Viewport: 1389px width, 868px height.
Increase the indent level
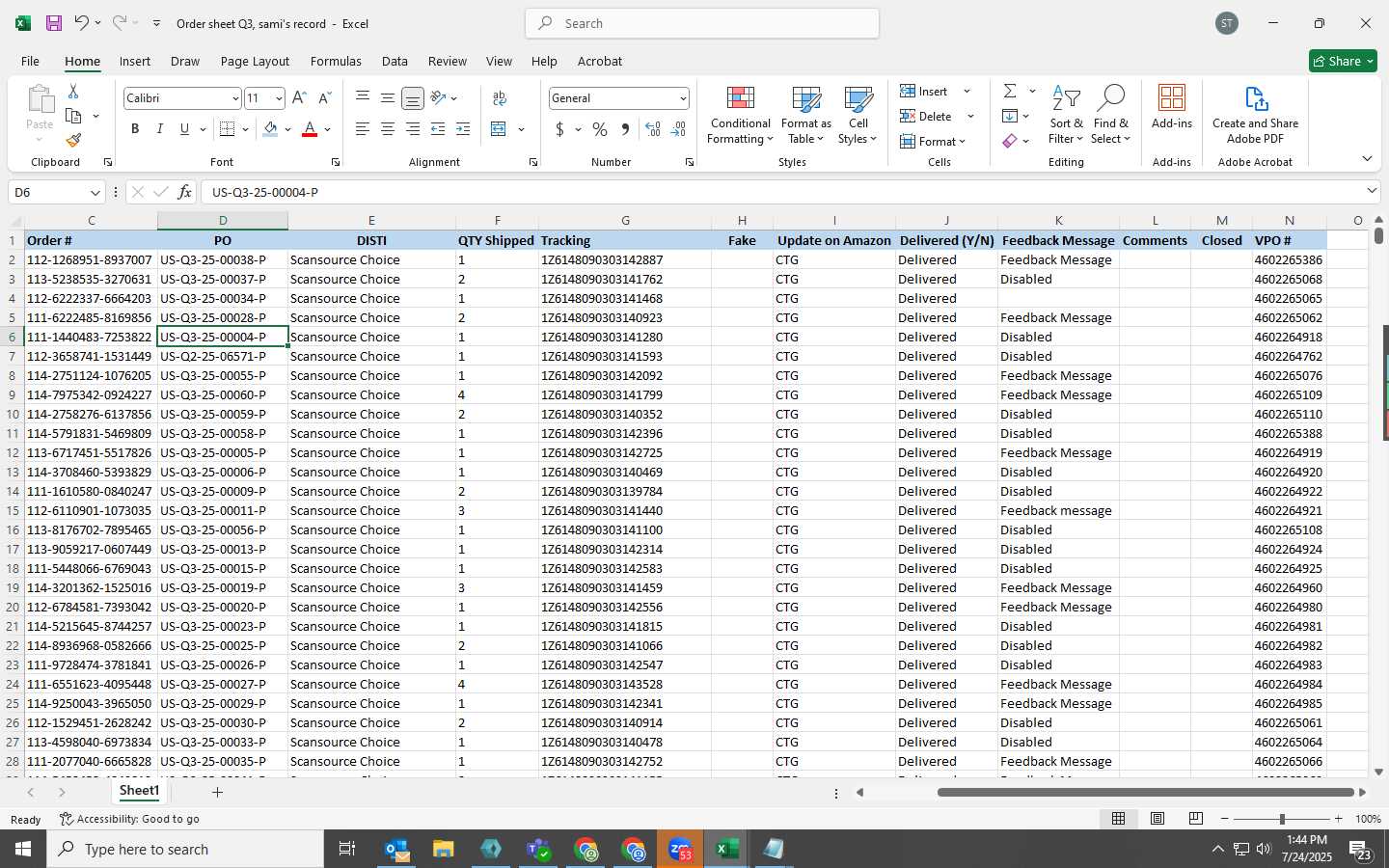click(x=463, y=129)
